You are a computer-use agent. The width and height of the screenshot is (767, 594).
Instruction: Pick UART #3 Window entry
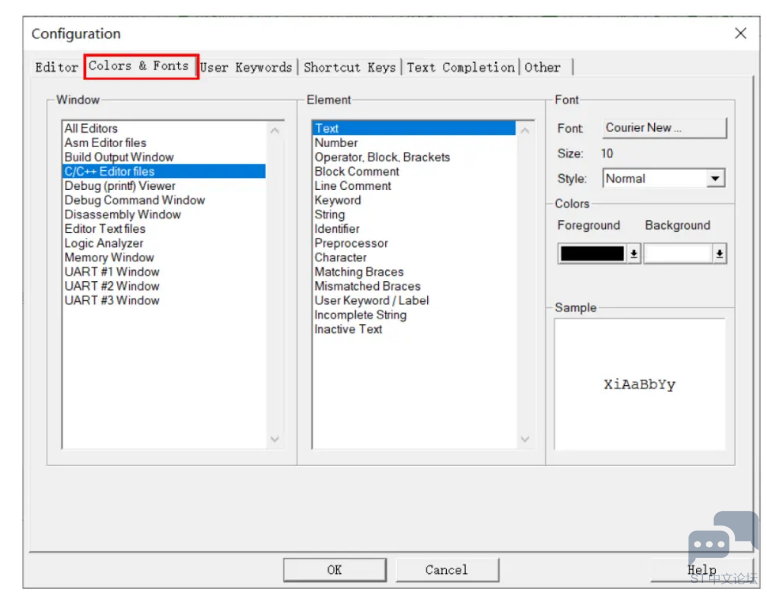164,300
